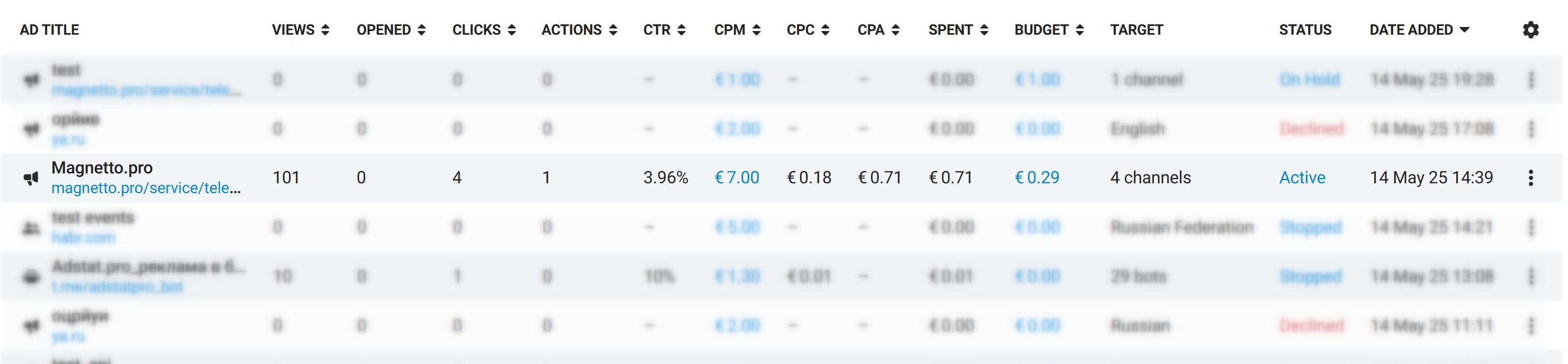Edit the €7.00 CPM value
The image size is (1568, 364).
(x=736, y=178)
